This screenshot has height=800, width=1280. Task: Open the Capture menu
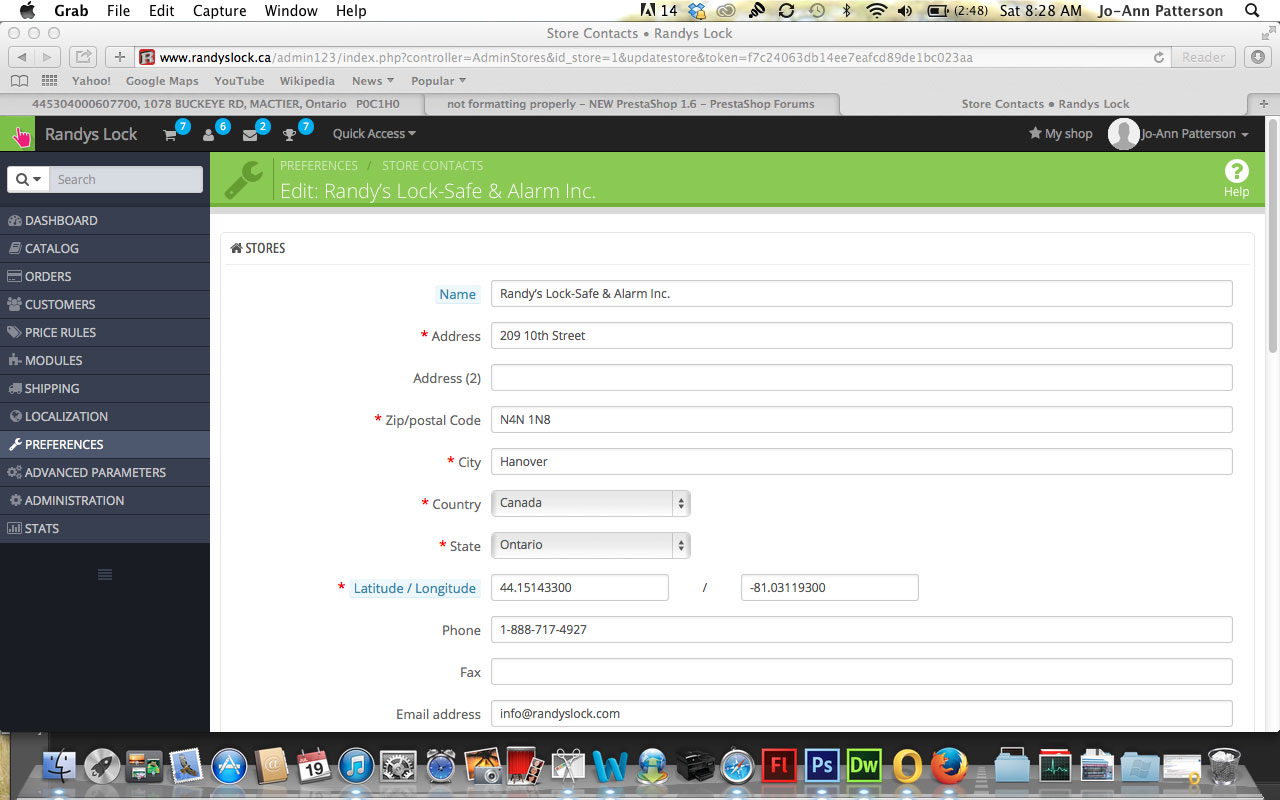219,11
